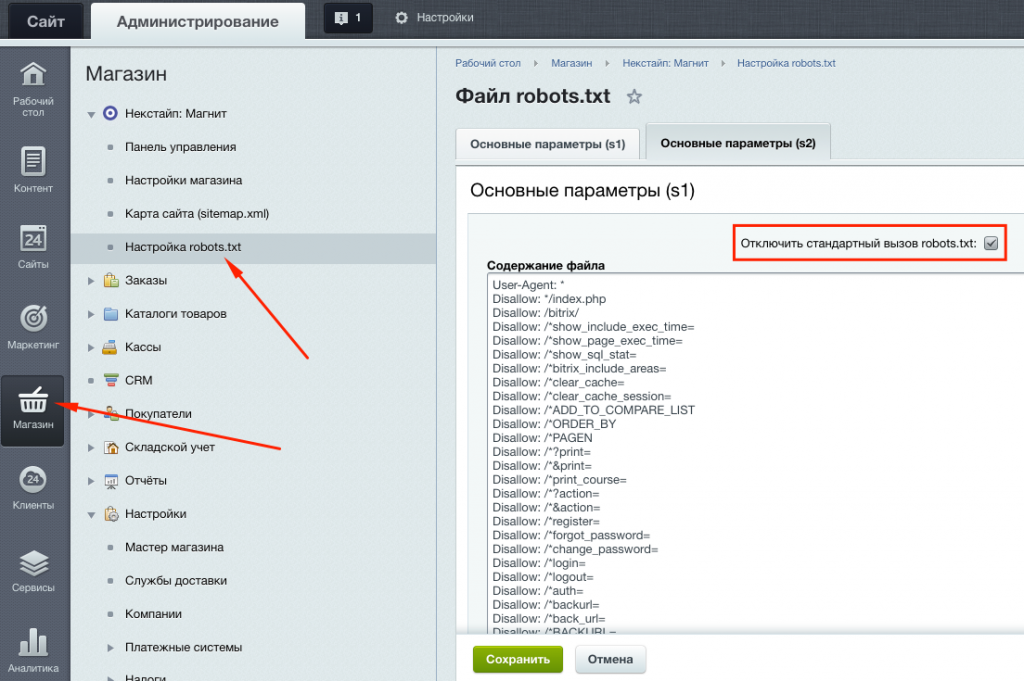The height and width of the screenshot is (681, 1024).
Task: Open the Клиенты sidebar section
Action: click(x=33, y=488)
